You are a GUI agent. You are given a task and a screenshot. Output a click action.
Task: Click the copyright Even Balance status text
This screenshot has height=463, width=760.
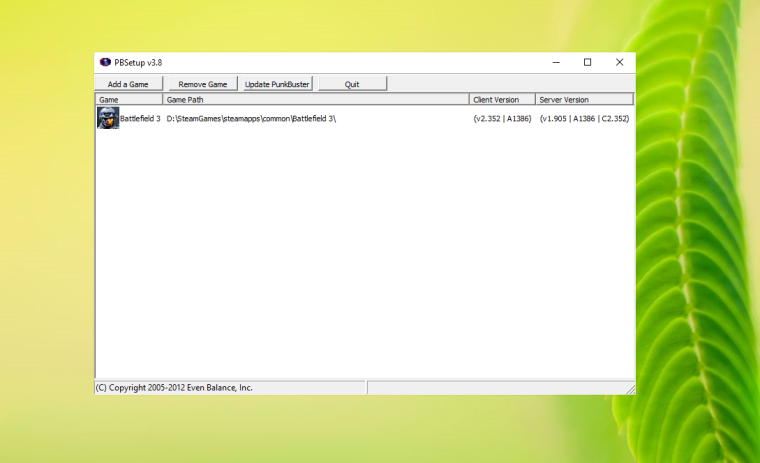(x=174, y=388)
